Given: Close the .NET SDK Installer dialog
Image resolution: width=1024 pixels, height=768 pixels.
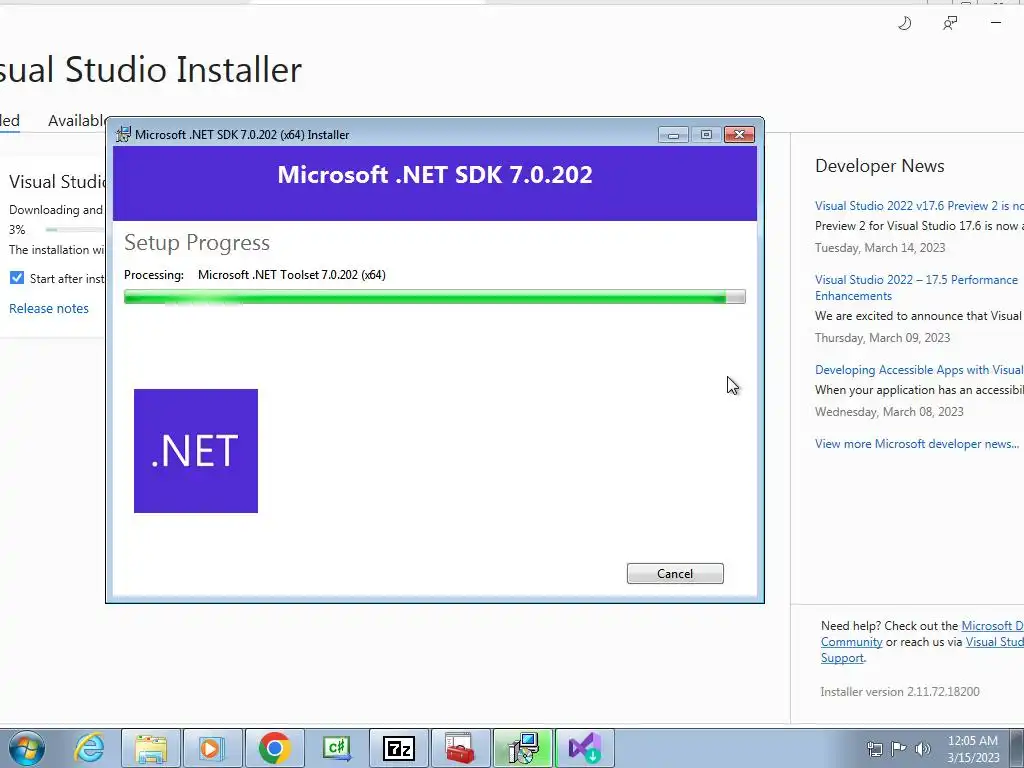Looking at the screenshot, I should [x=739, y=135].
